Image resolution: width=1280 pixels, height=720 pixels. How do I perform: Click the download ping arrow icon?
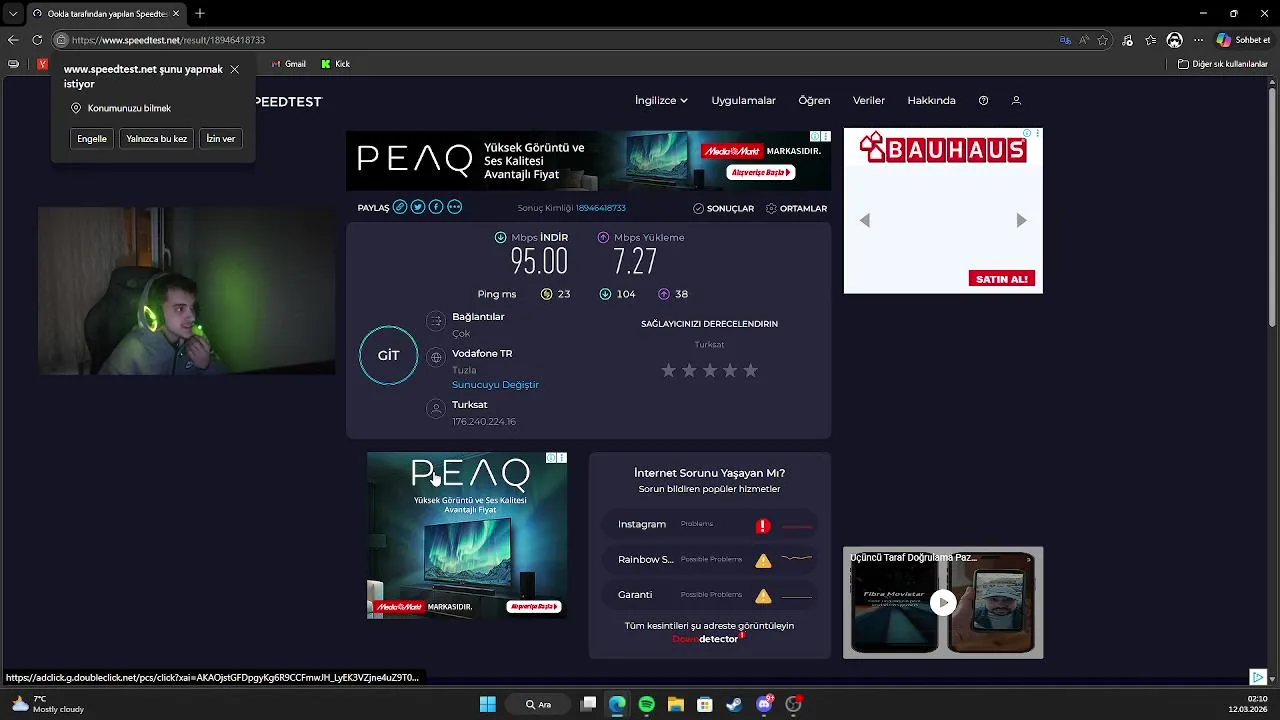pos(605,294)
